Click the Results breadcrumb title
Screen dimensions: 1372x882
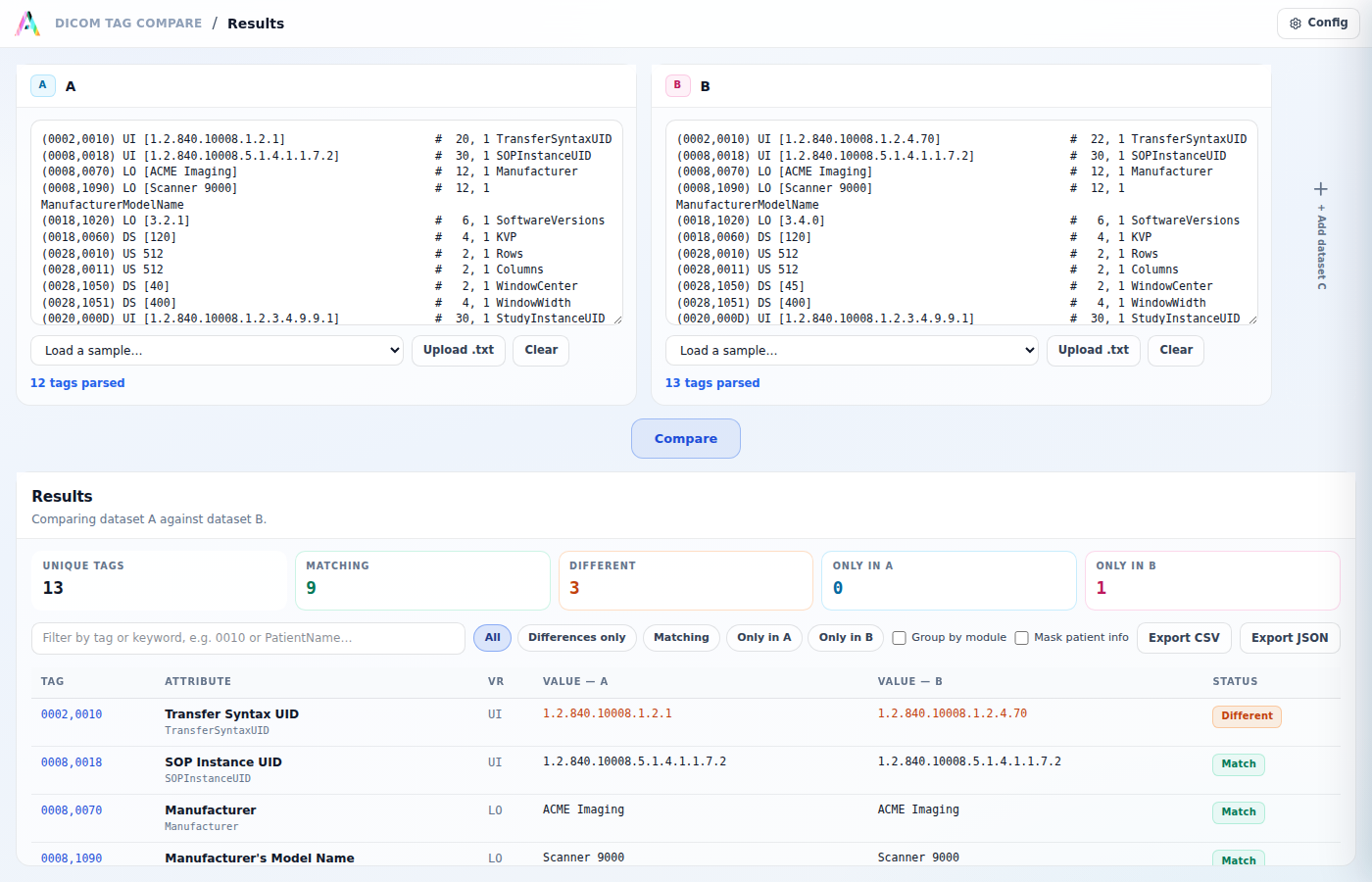(x=256, y=24)
